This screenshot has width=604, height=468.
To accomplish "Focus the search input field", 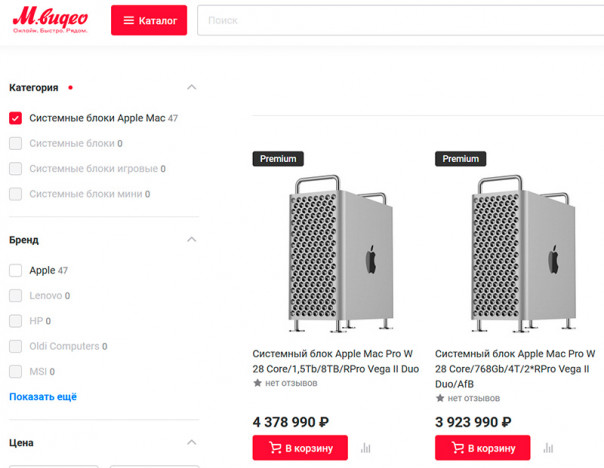I will point(400,20).
